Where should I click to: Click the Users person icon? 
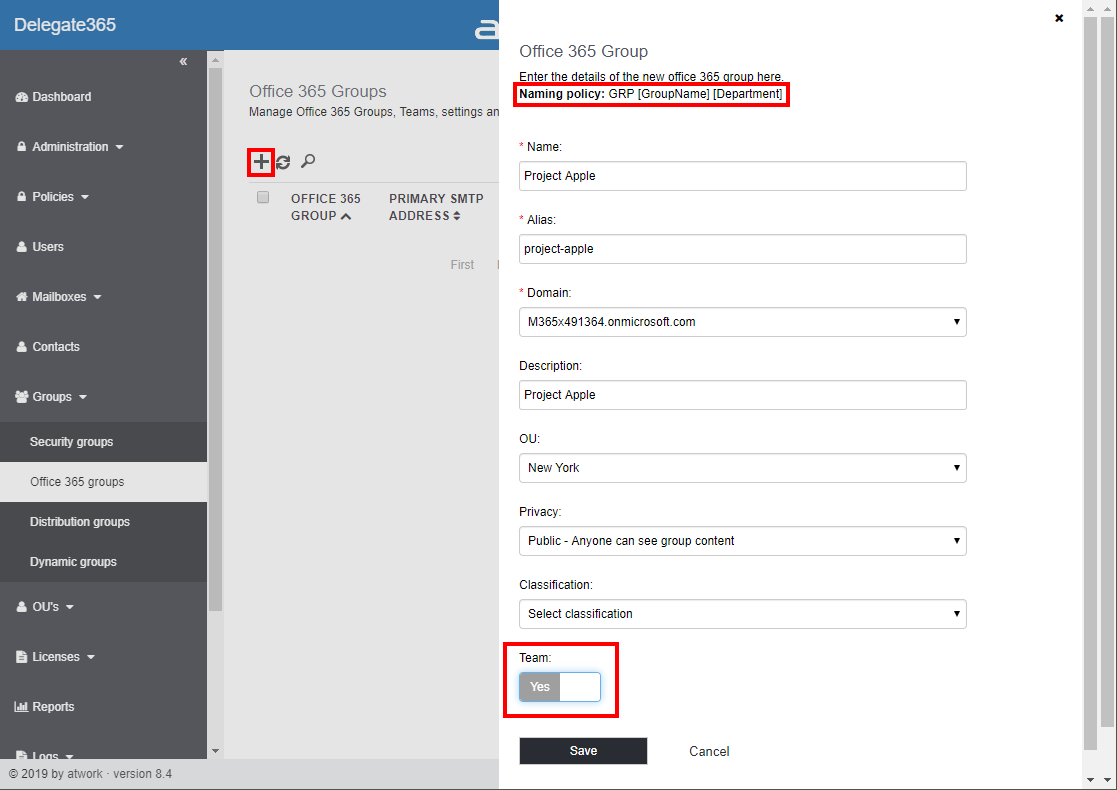point(21,246)
